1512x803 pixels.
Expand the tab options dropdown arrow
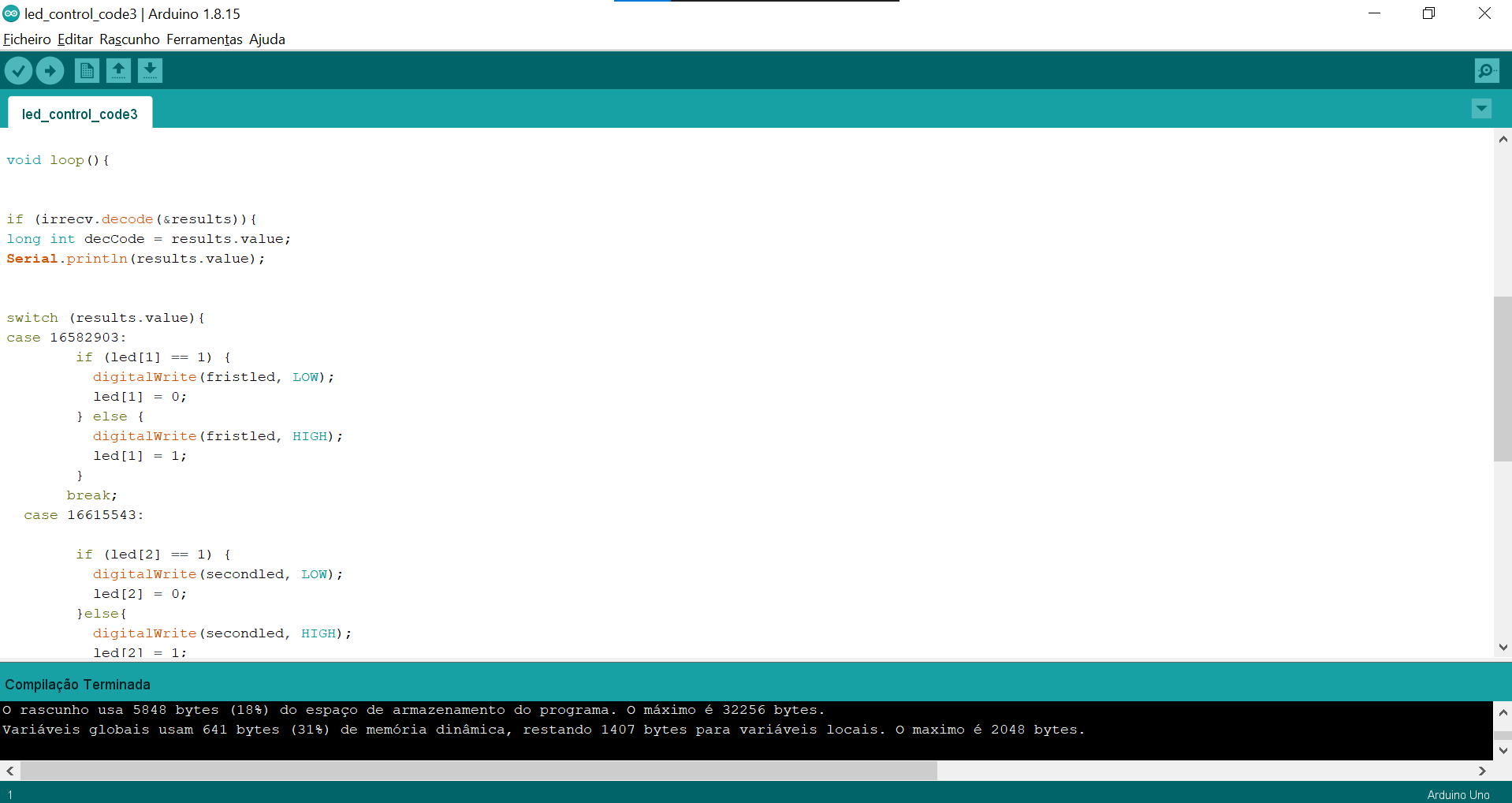tap(1481, 109)
